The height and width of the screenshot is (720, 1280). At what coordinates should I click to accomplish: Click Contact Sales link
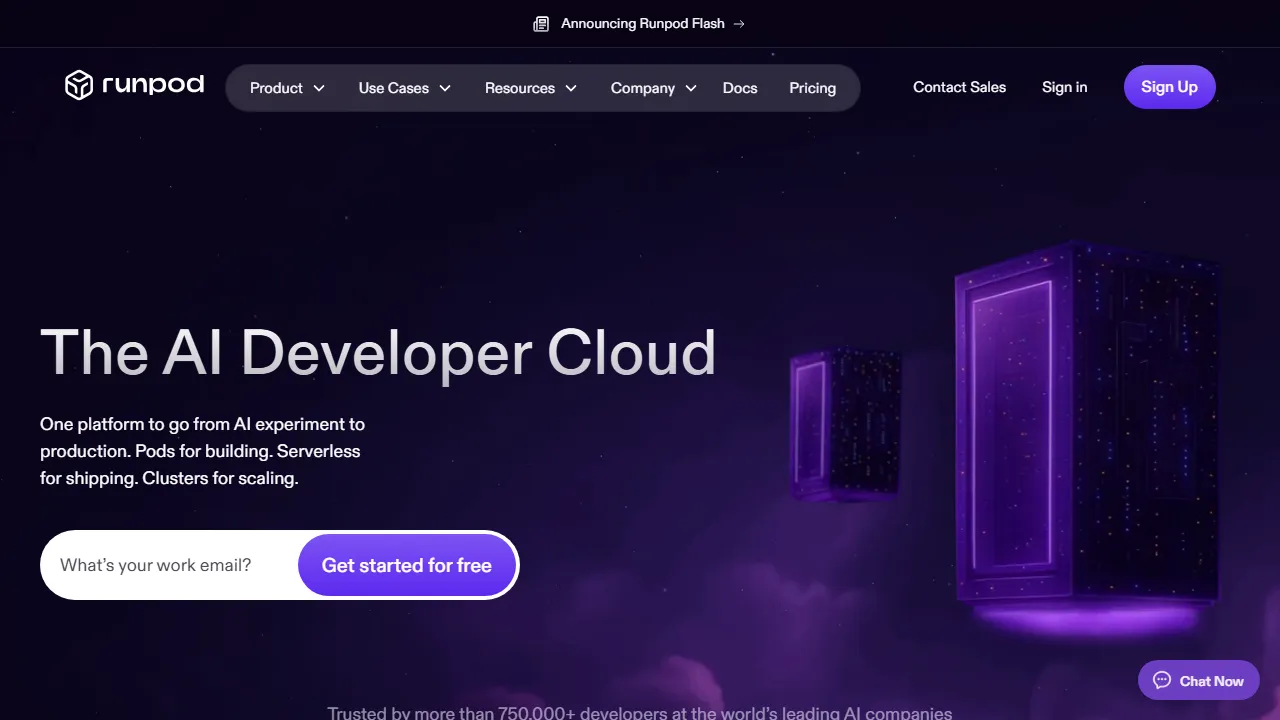960,87
